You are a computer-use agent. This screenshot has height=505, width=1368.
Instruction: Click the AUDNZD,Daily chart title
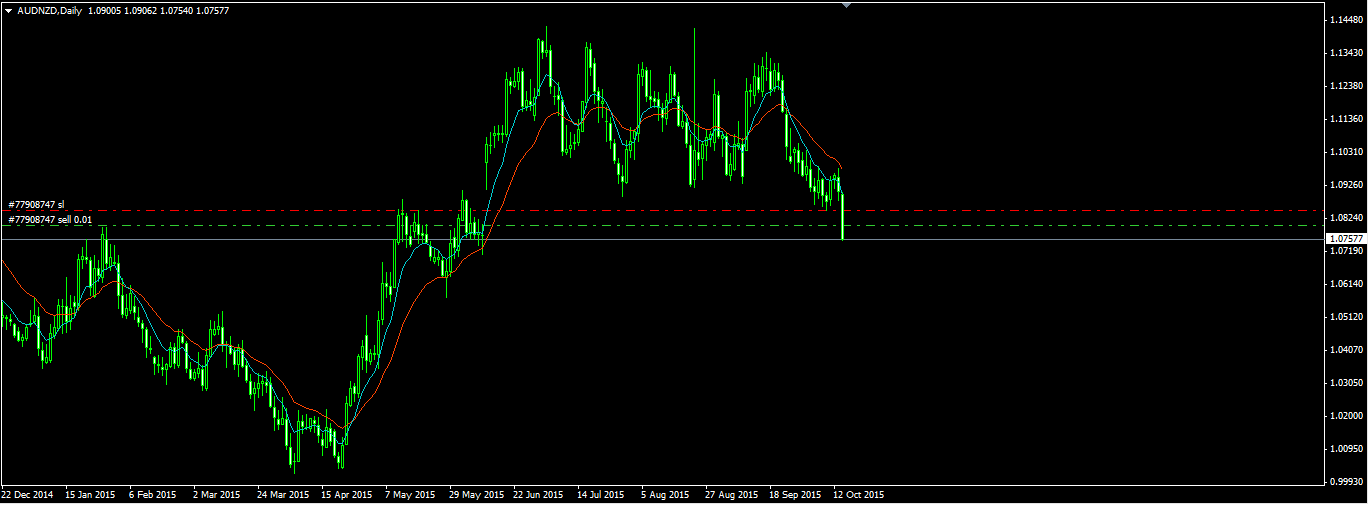coord(50,9)
